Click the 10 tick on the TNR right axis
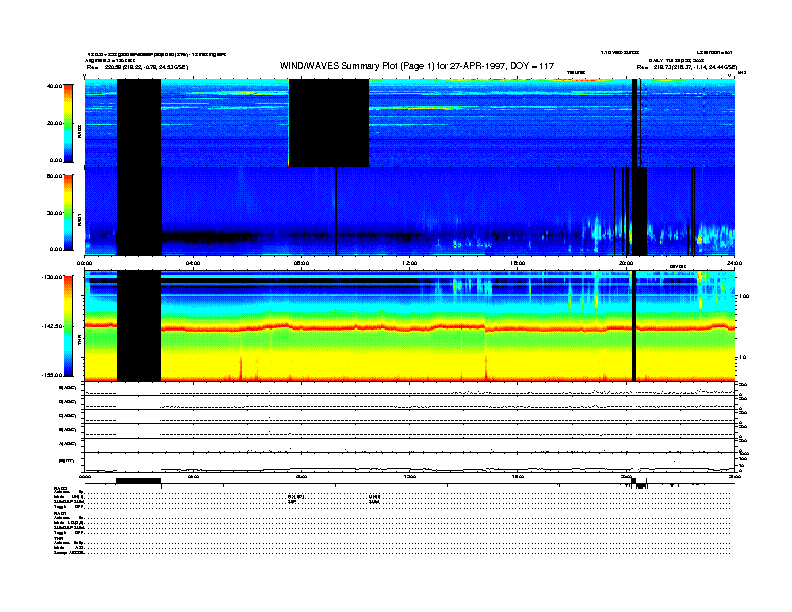 click(x=742, y=358)
